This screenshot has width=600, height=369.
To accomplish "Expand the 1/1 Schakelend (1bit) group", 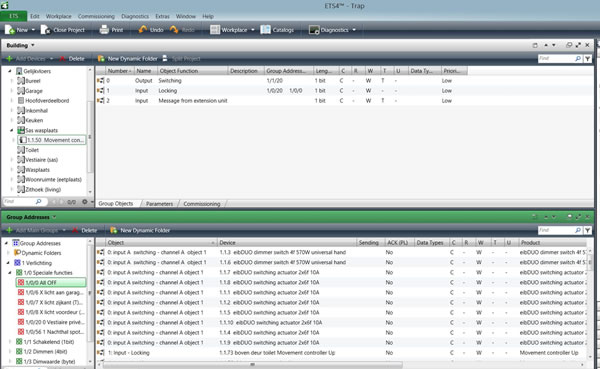I will point(10,342).
